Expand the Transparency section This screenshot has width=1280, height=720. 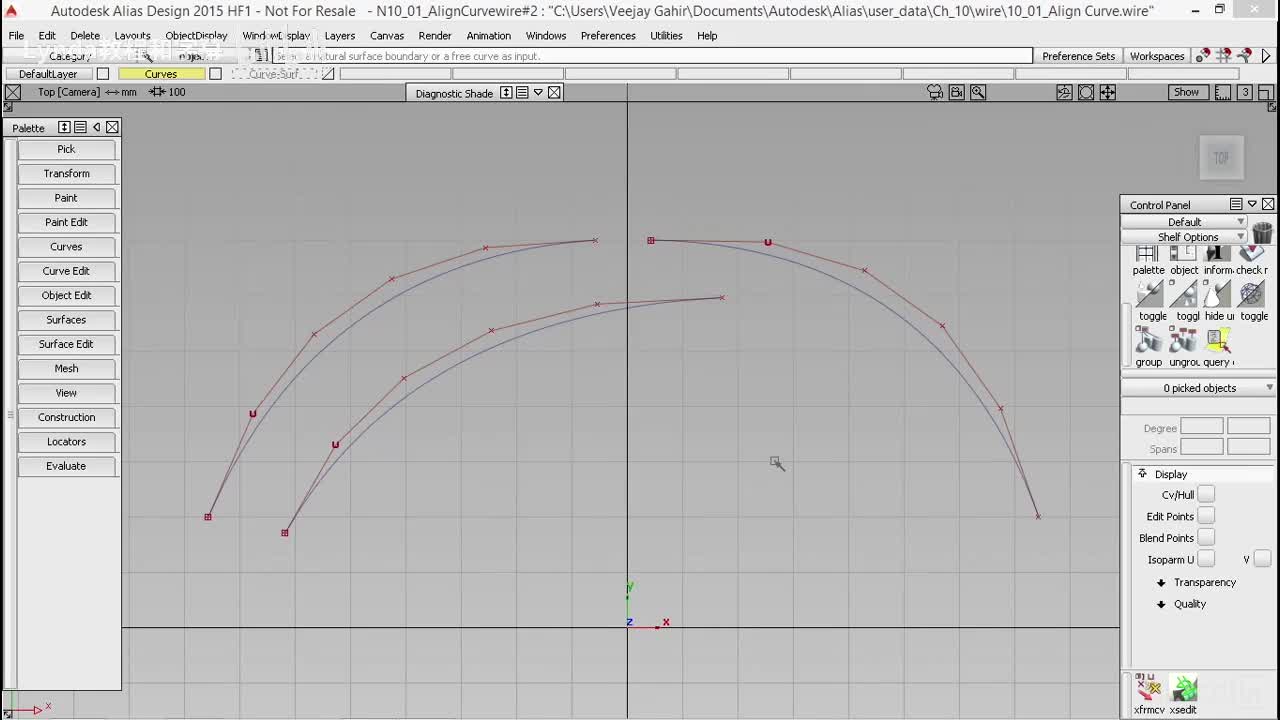coord(1161,583)
